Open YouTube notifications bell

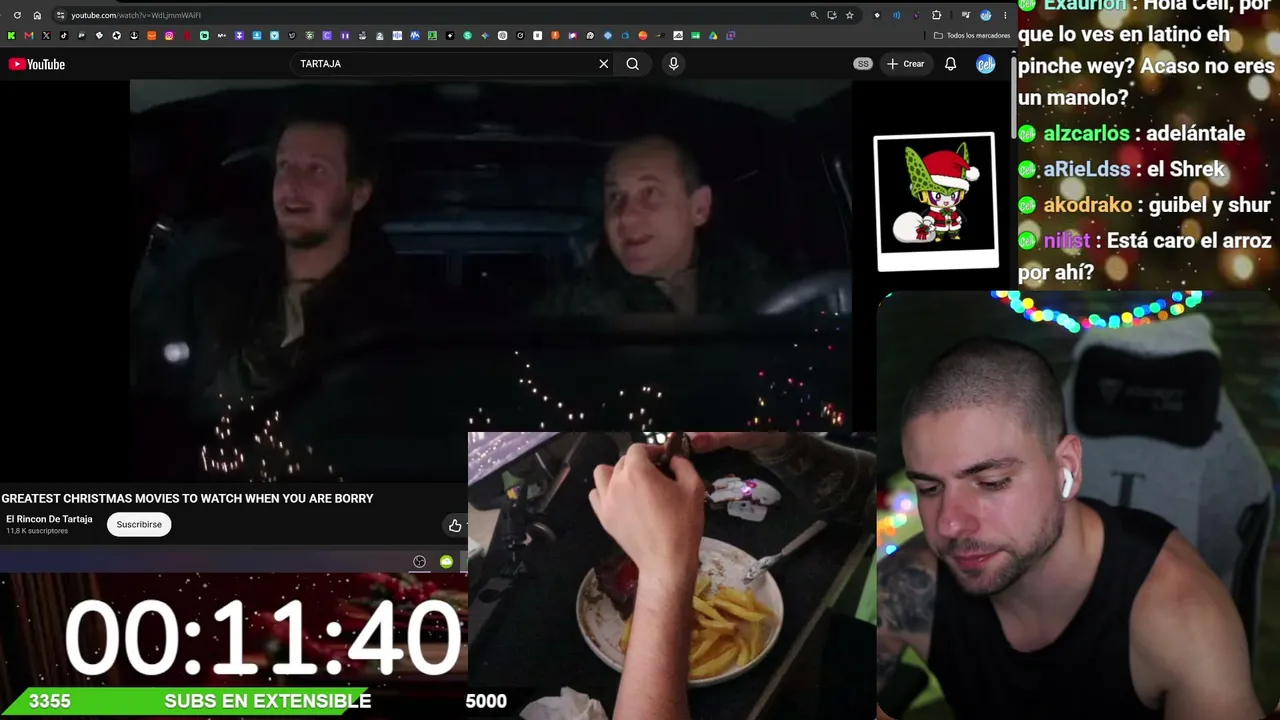[951, 64]
